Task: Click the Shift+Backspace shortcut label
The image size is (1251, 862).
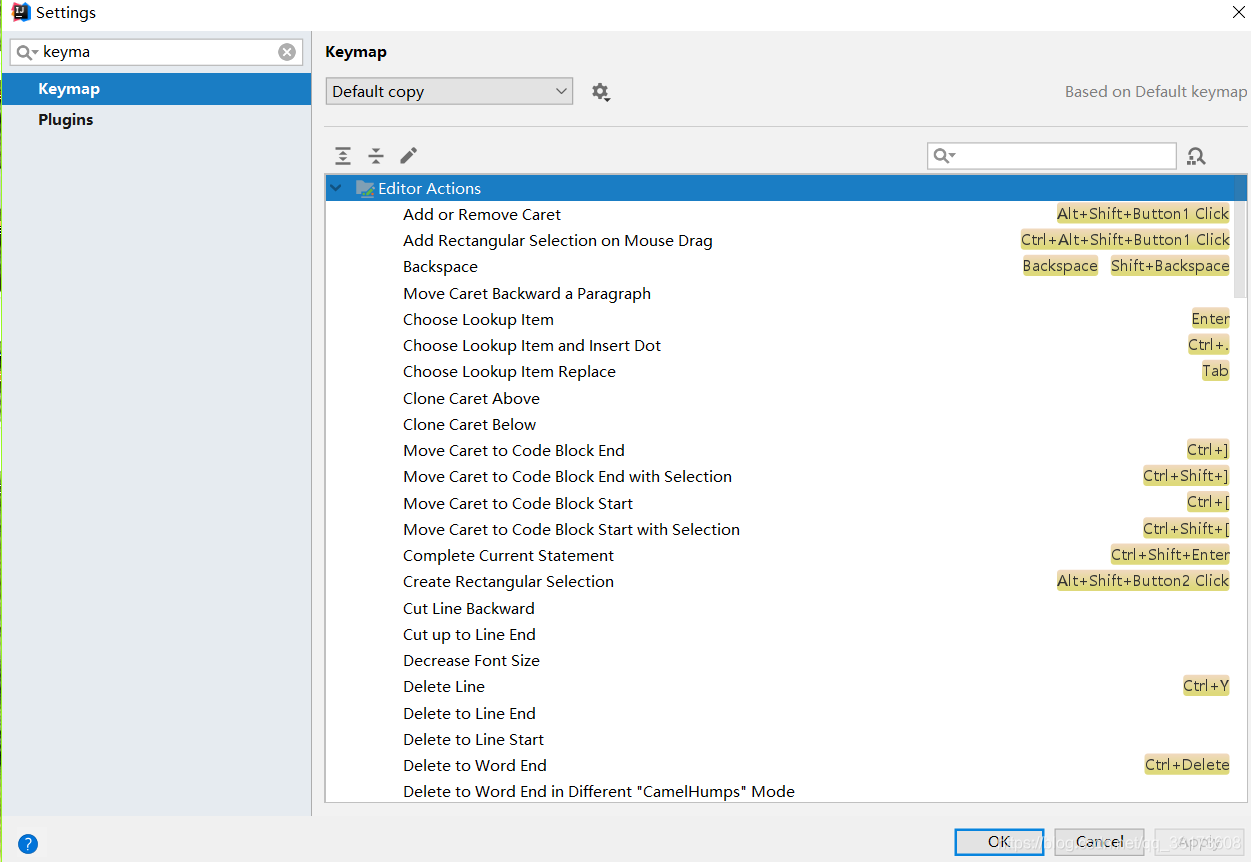Action: [1170, 265]
